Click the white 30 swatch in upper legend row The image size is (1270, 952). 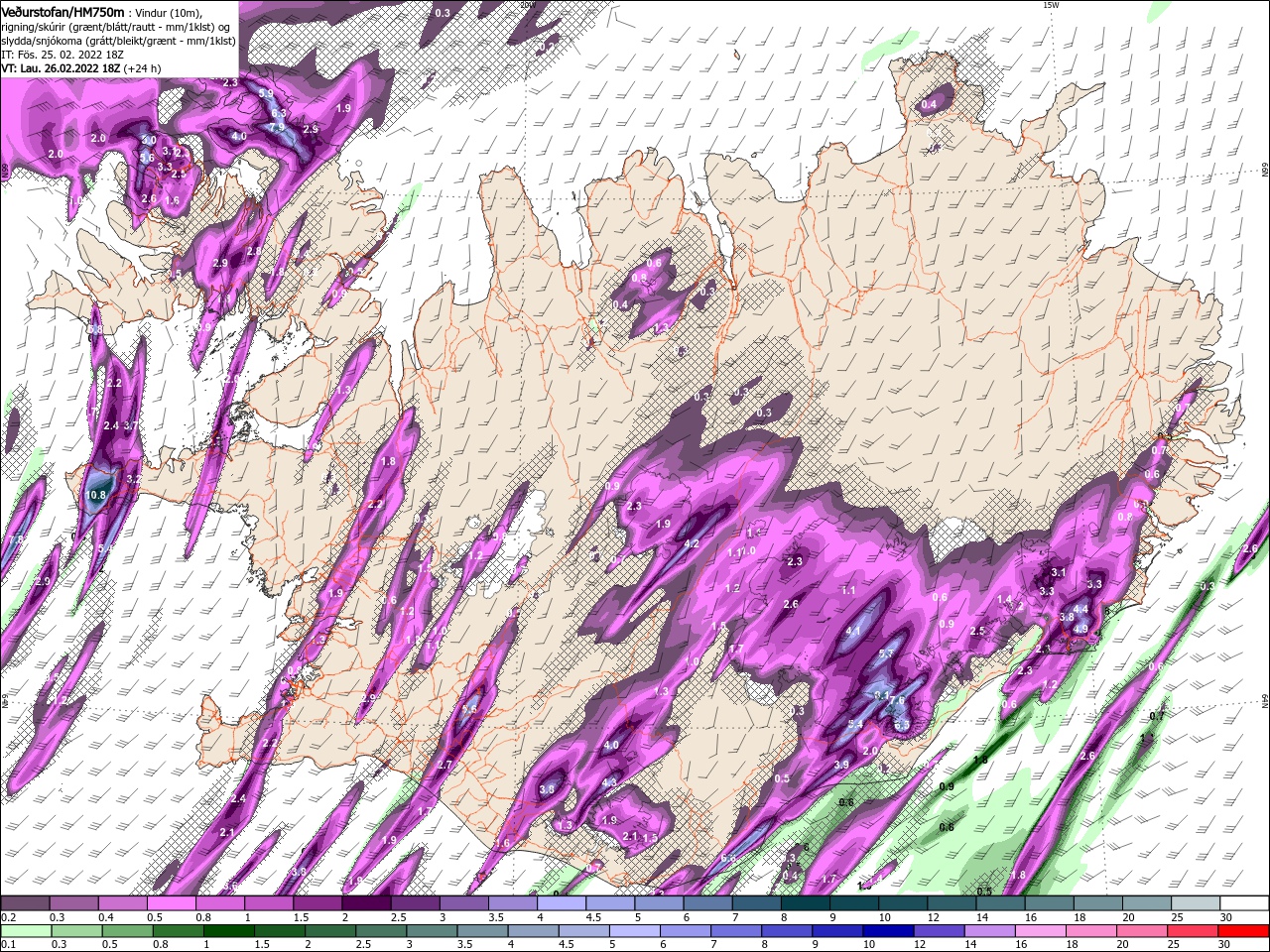coord(1244,903)
